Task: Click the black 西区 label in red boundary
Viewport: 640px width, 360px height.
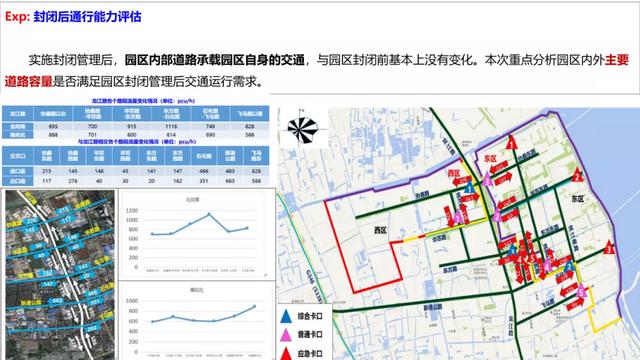Action: (x=380, y=231)
